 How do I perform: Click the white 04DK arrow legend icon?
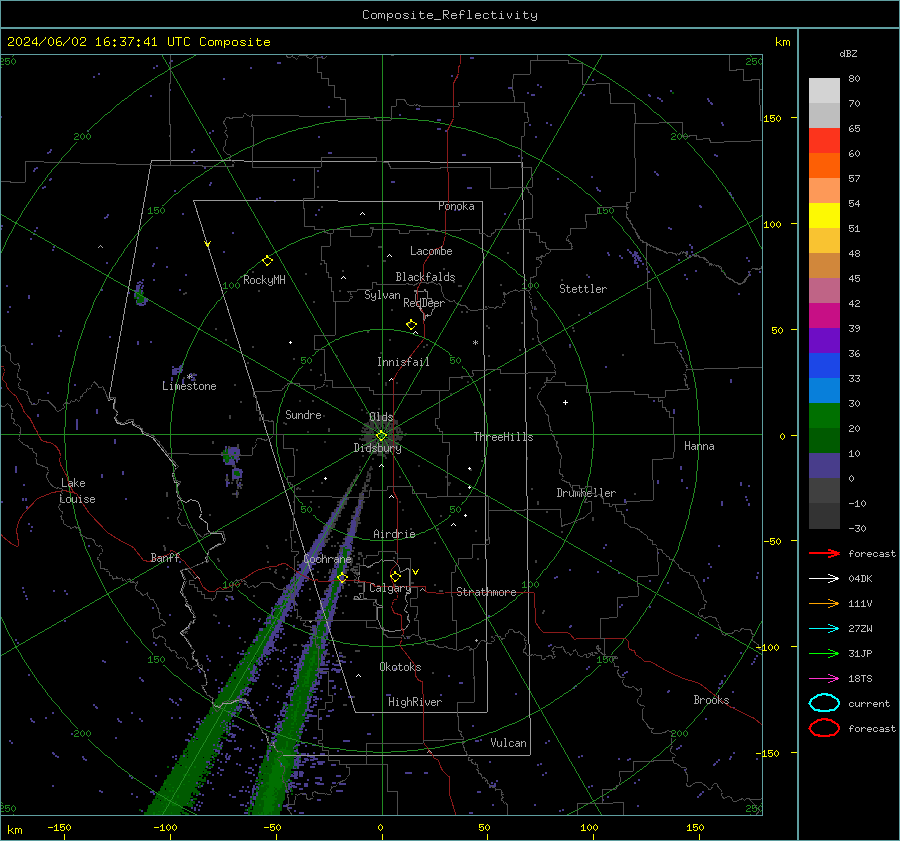(x=824, y=578)
